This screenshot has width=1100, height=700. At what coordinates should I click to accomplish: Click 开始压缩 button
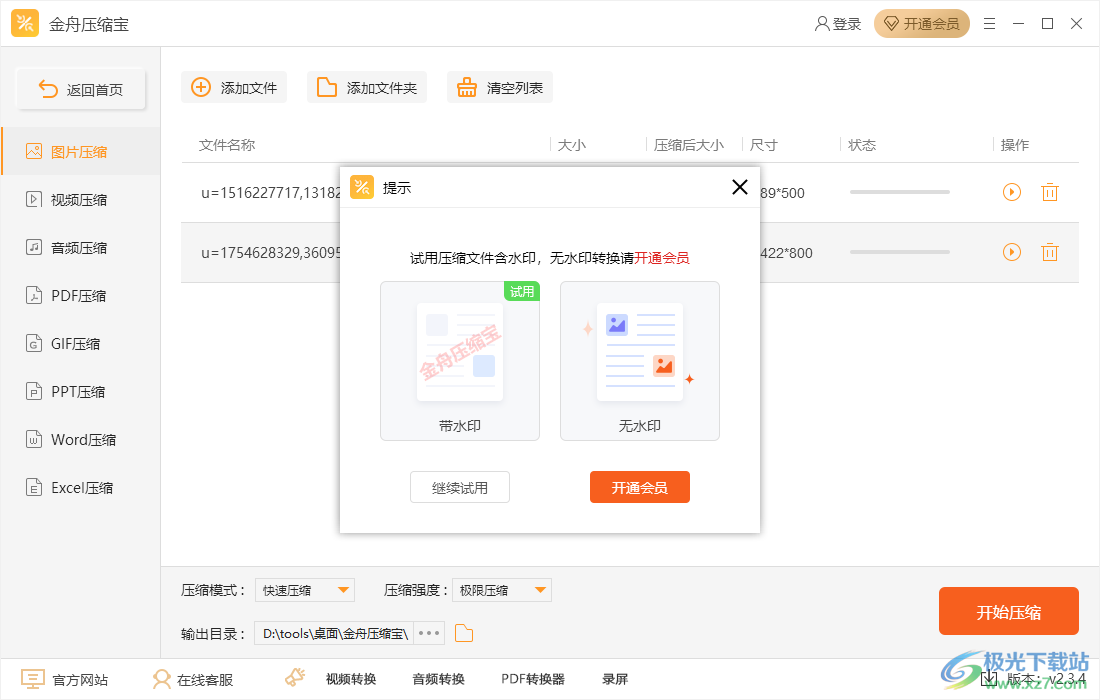[1008, 612]
